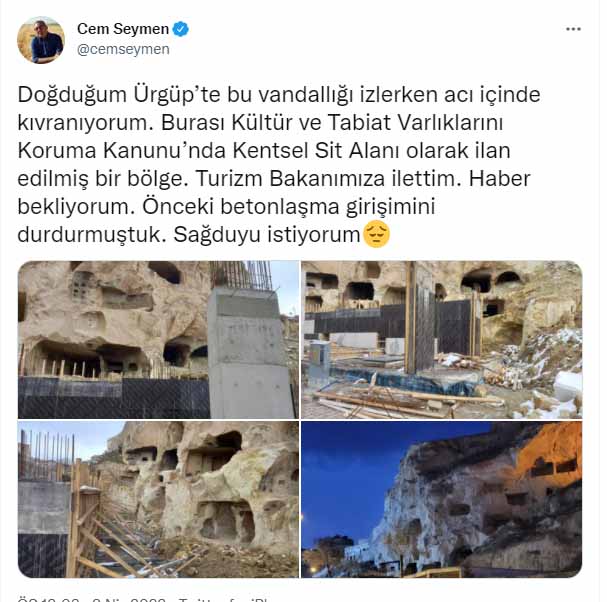Click the phrase Önceki betonlaşma girişimini
Screen dimensions: 607x602
coord(289,207)
